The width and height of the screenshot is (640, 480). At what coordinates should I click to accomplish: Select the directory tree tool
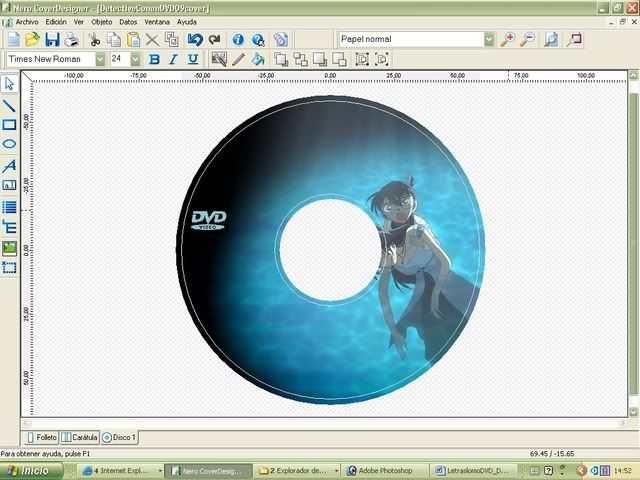pos(9,227)
